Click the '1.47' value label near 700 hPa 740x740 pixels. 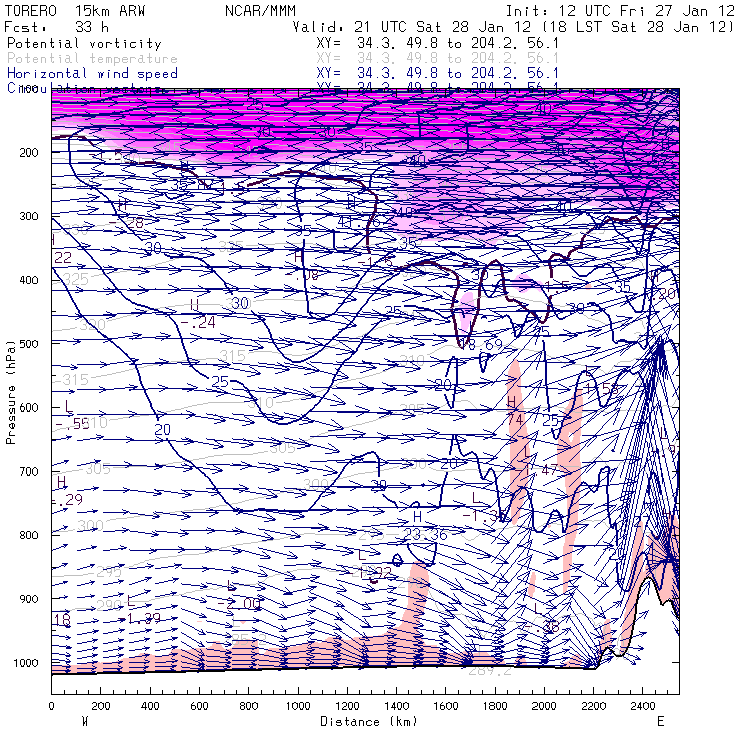click(x=541, y=470)
